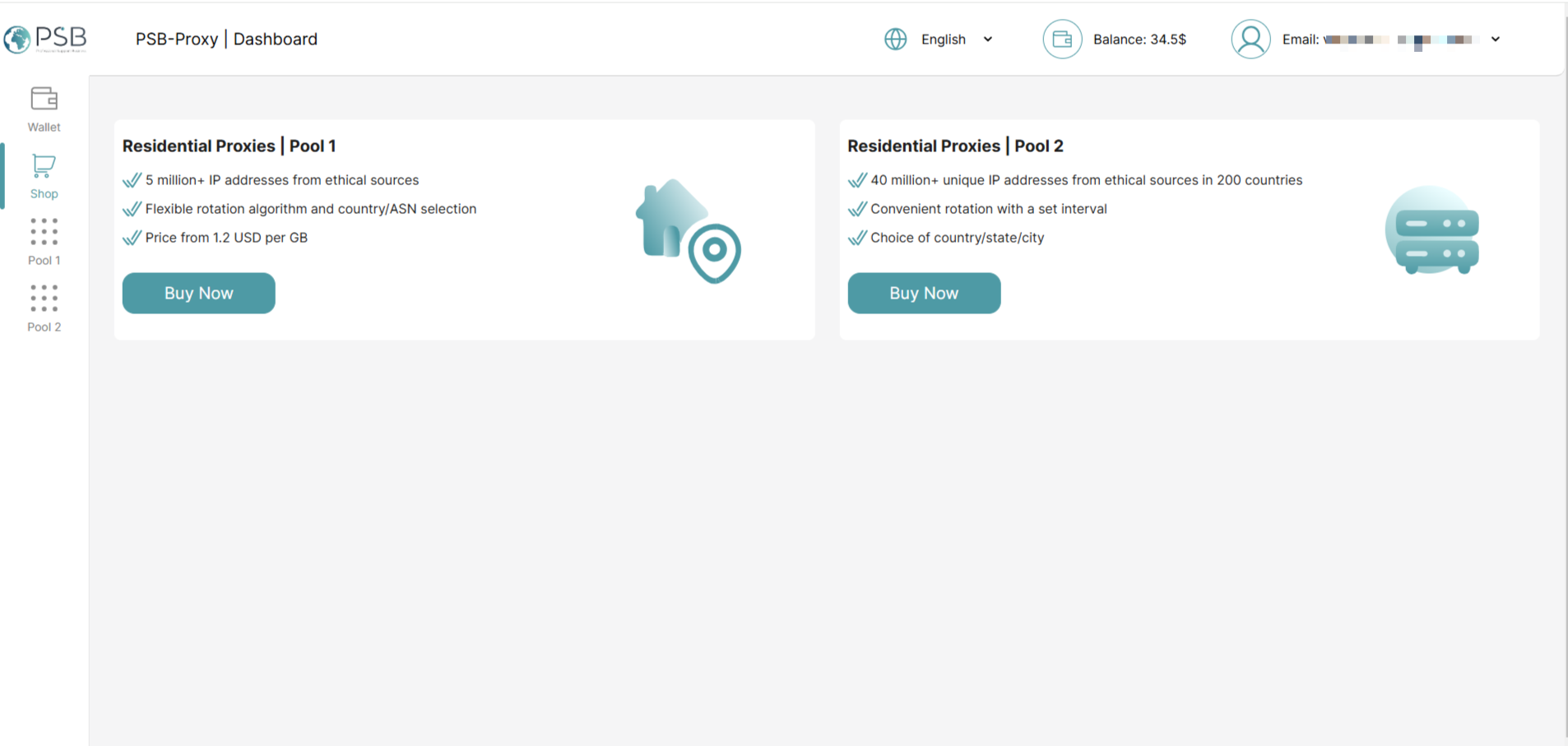Click '40 million+ unique IP addresses' line

[1086, 180]
